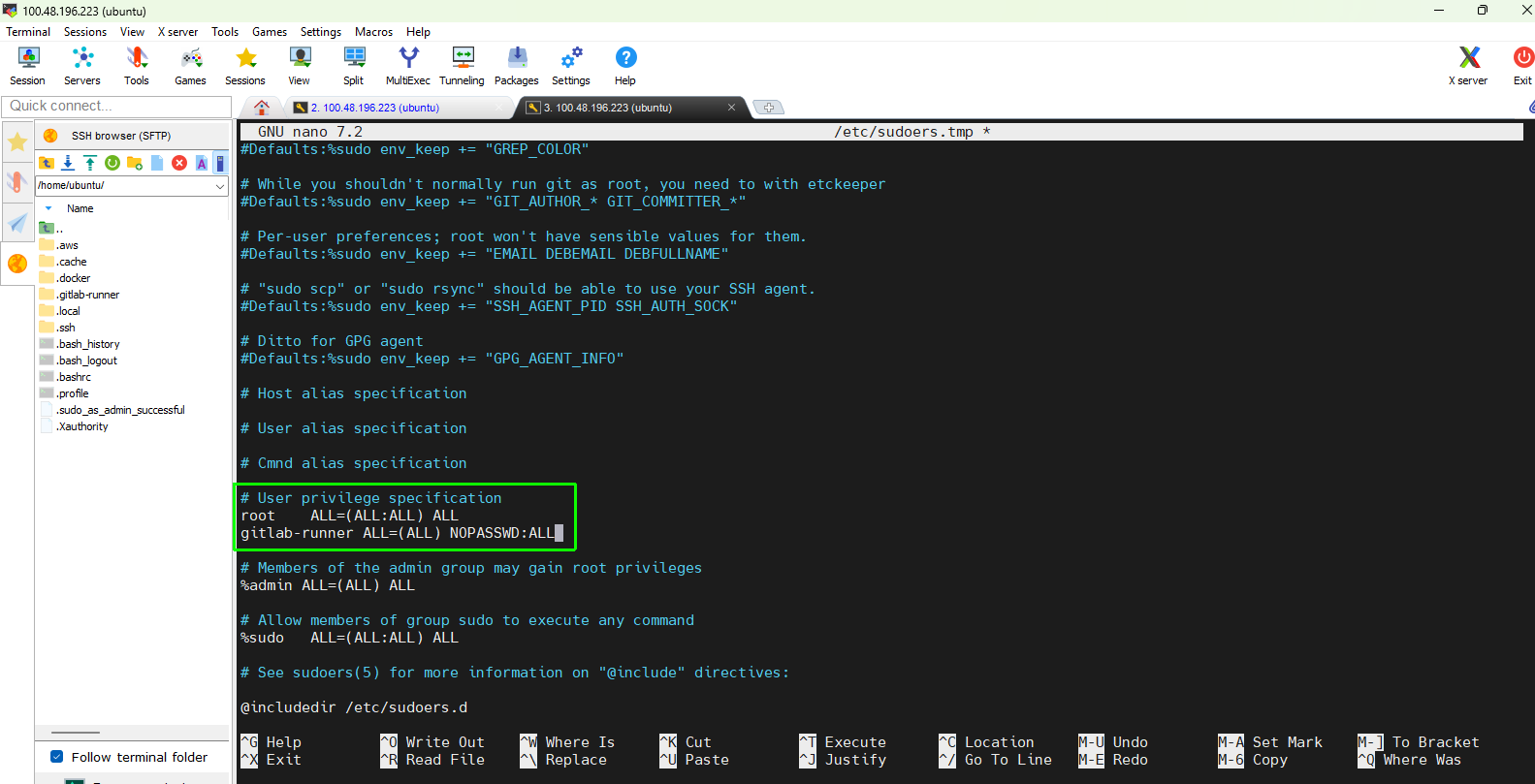
Task: Open the Macros menu
Action: 373,32
